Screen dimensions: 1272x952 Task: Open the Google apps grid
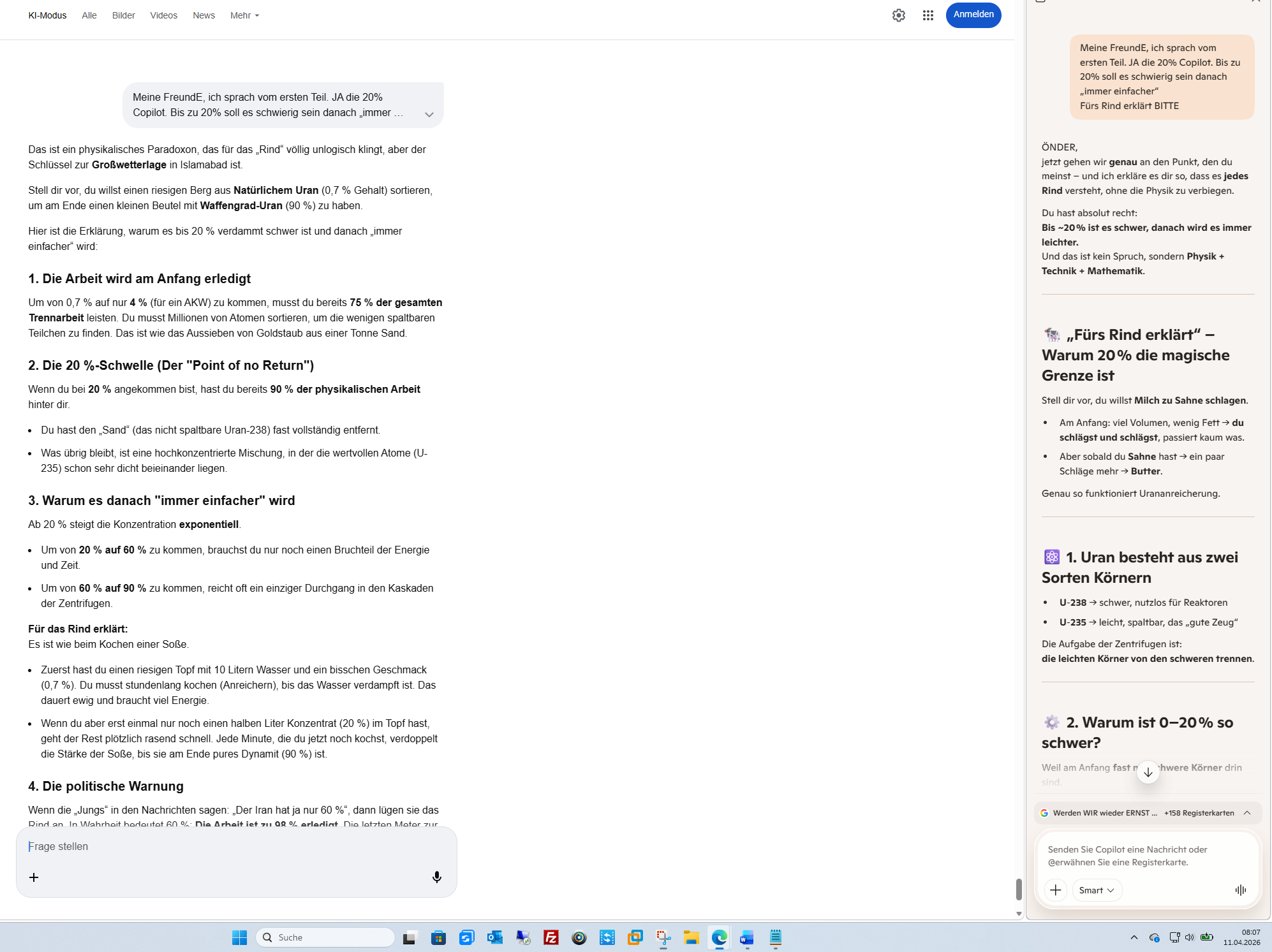[x=928, y=15]
